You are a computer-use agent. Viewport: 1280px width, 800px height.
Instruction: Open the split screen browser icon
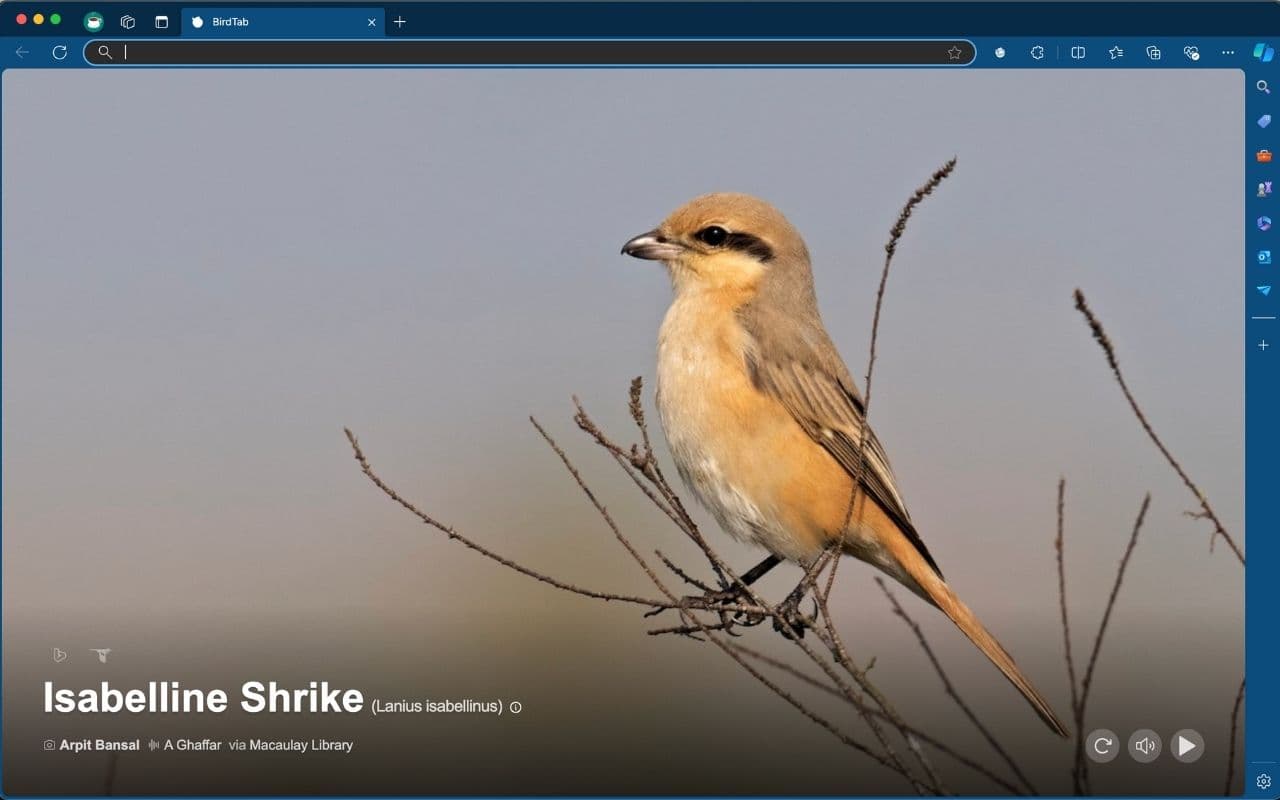pos(1077,52)
